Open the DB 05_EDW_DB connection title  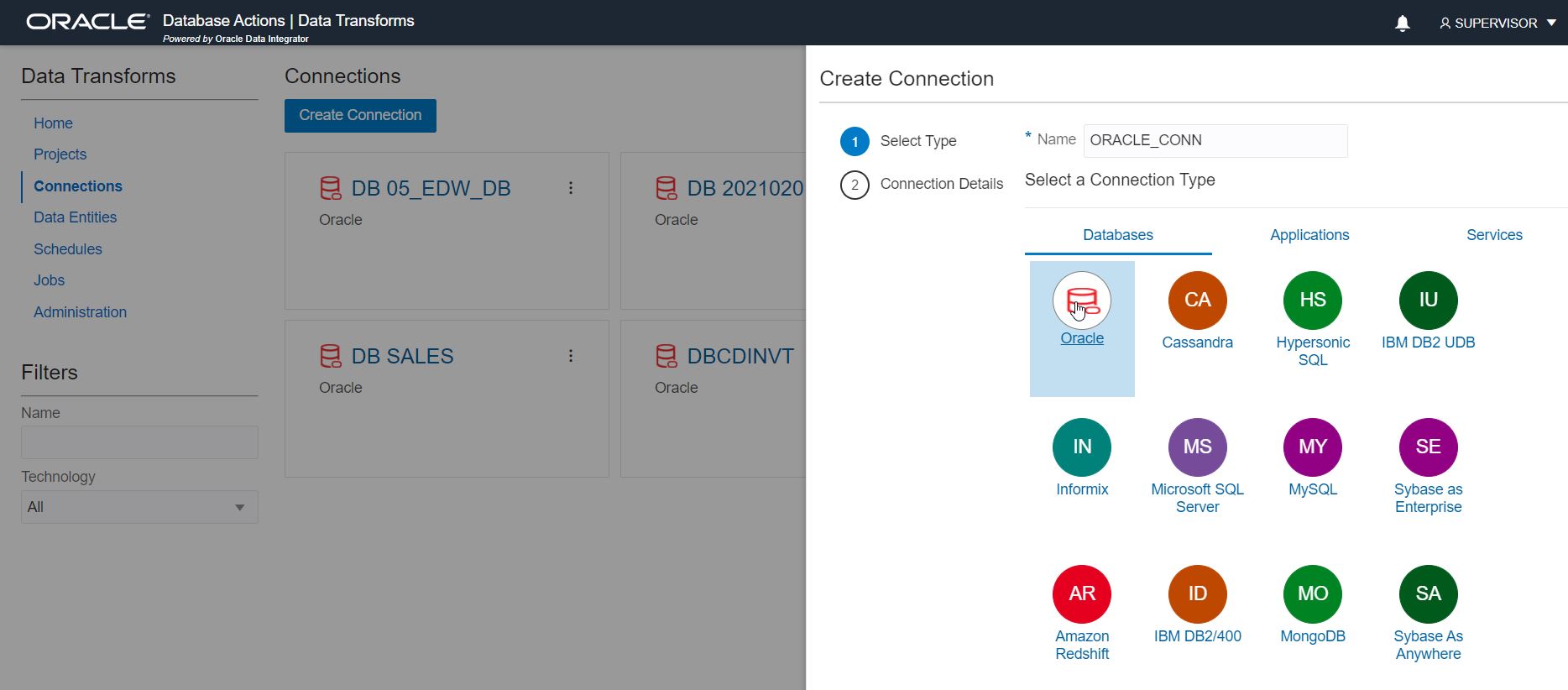pos(431,189)
